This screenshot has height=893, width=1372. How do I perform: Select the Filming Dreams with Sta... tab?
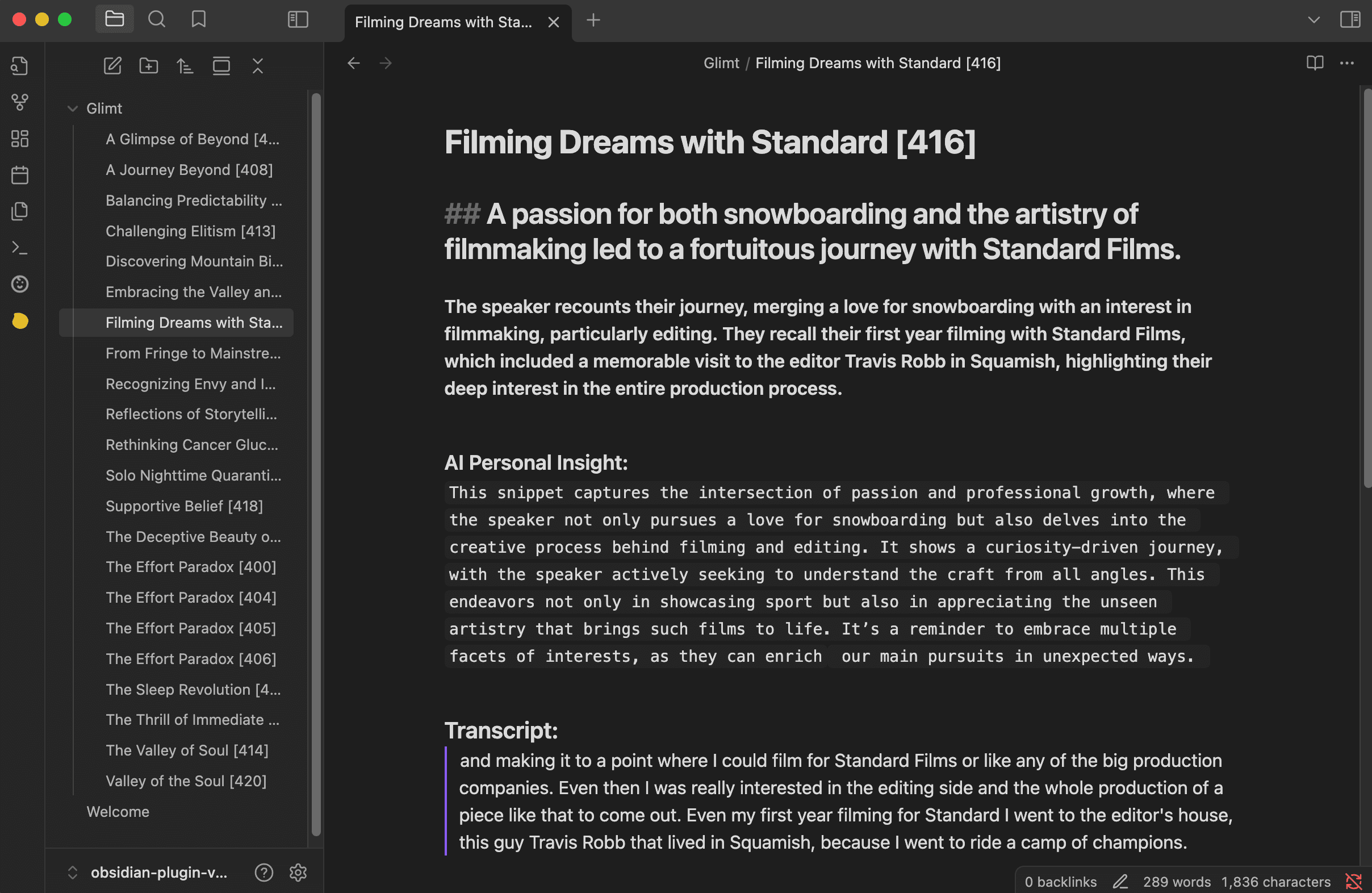(x=443, y=22)
